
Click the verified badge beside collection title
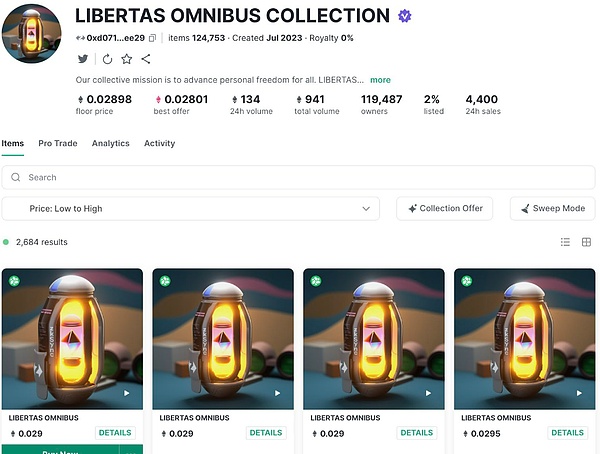click(x=404, y=16)
